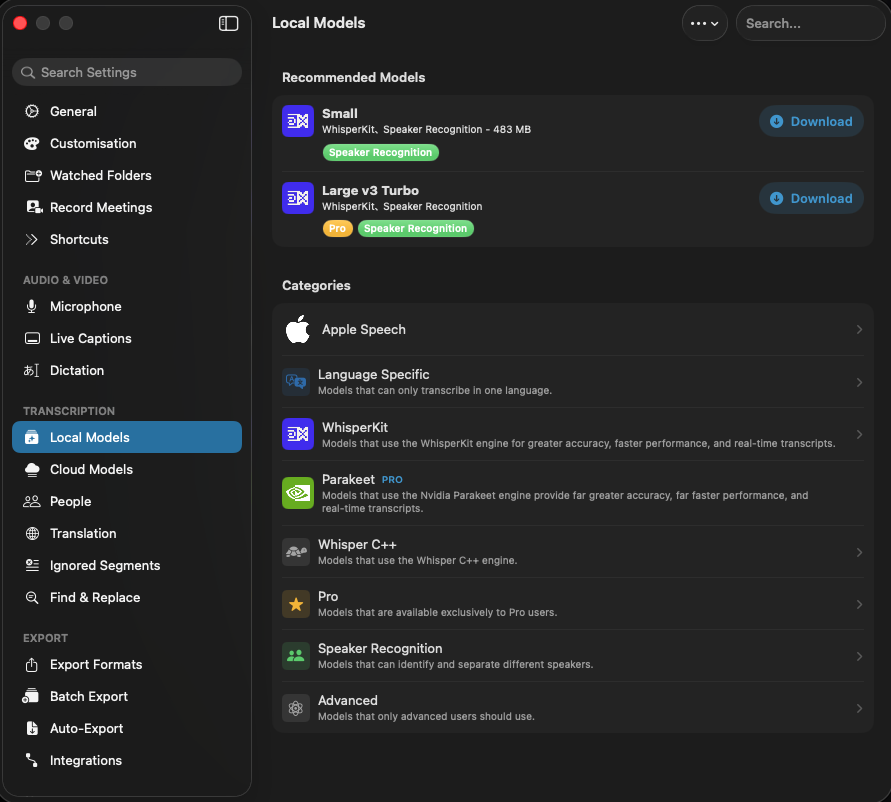The height and width of the screenshot is (802, 891).
Task: Download the Large v3 Turbo model
Action: 811,198
